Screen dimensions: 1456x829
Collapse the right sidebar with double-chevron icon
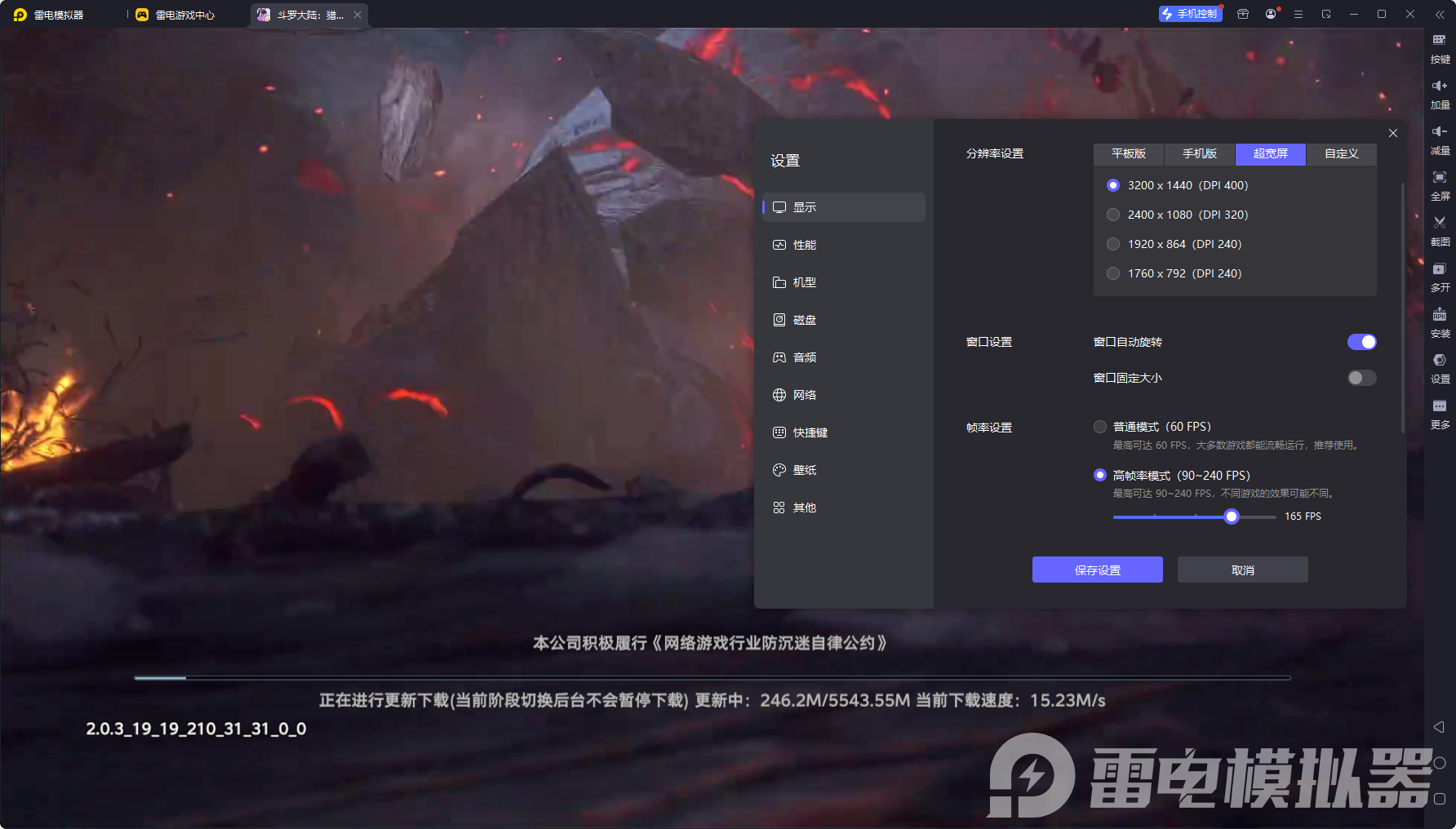pos(1440,14)
